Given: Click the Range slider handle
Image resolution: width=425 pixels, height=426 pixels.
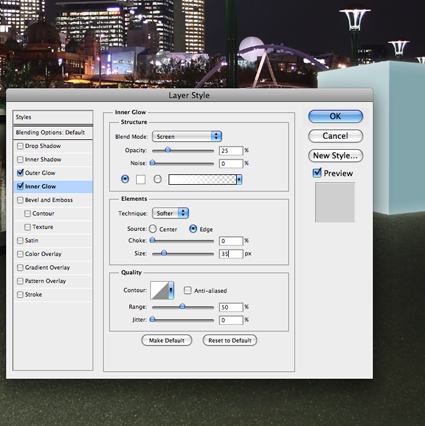Looking at the screenshot, I should tap(182, 306).
